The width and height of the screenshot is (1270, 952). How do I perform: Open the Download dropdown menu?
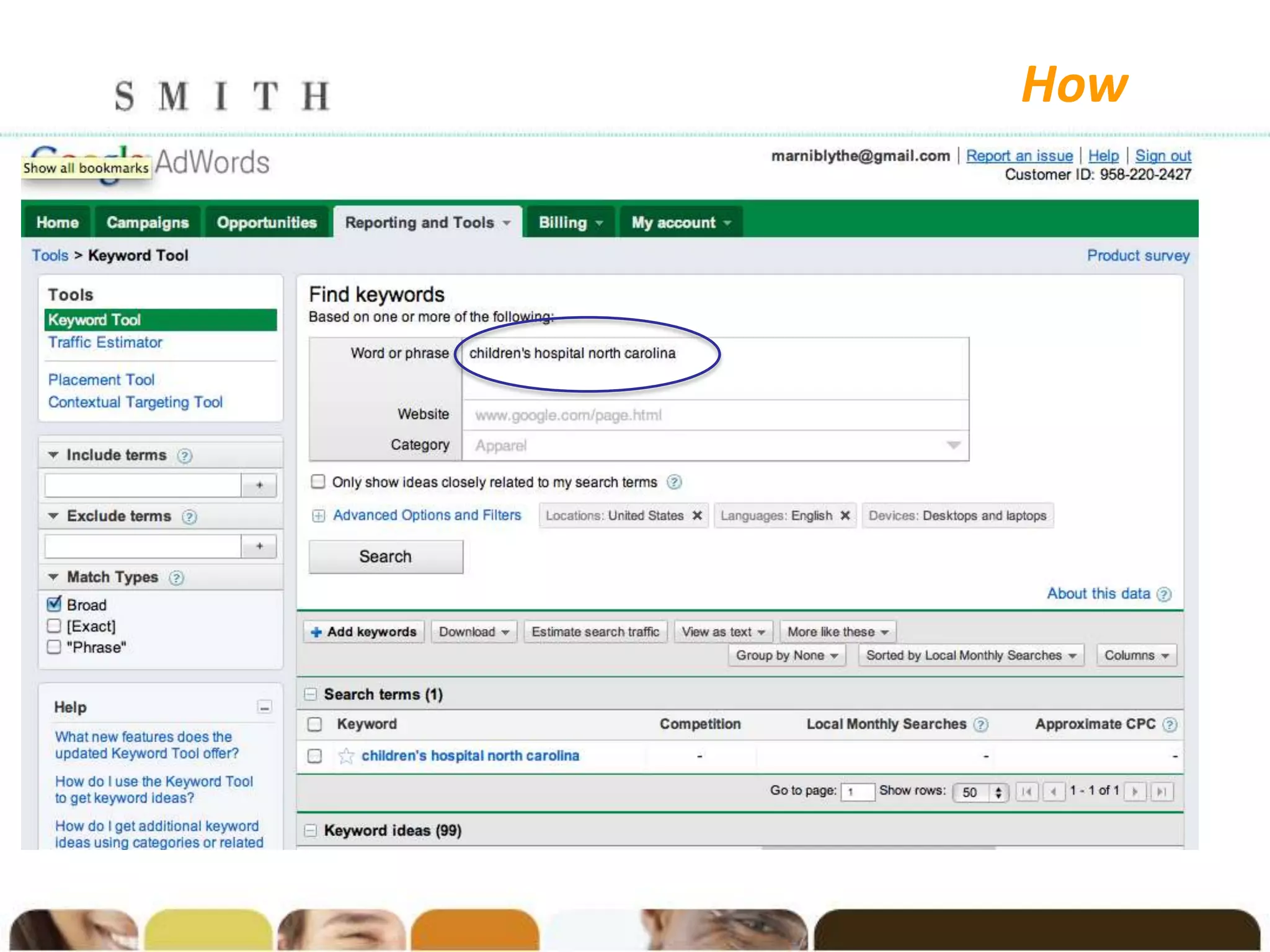click(x=474, y=632)
